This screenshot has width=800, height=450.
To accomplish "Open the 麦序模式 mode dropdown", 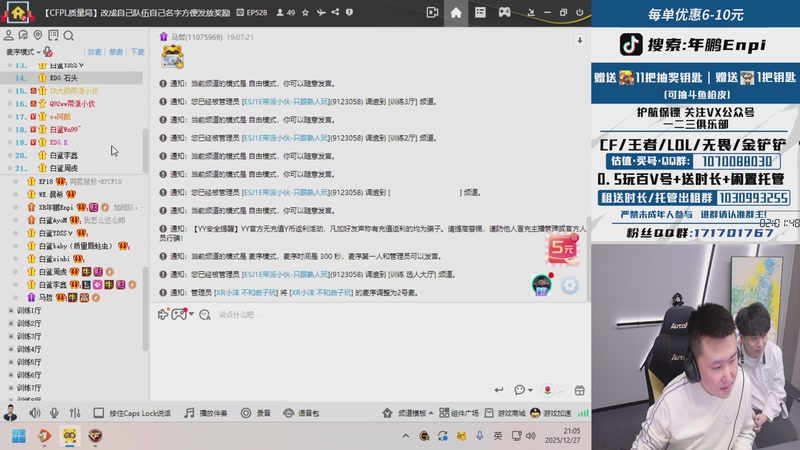I will (23, 52).
